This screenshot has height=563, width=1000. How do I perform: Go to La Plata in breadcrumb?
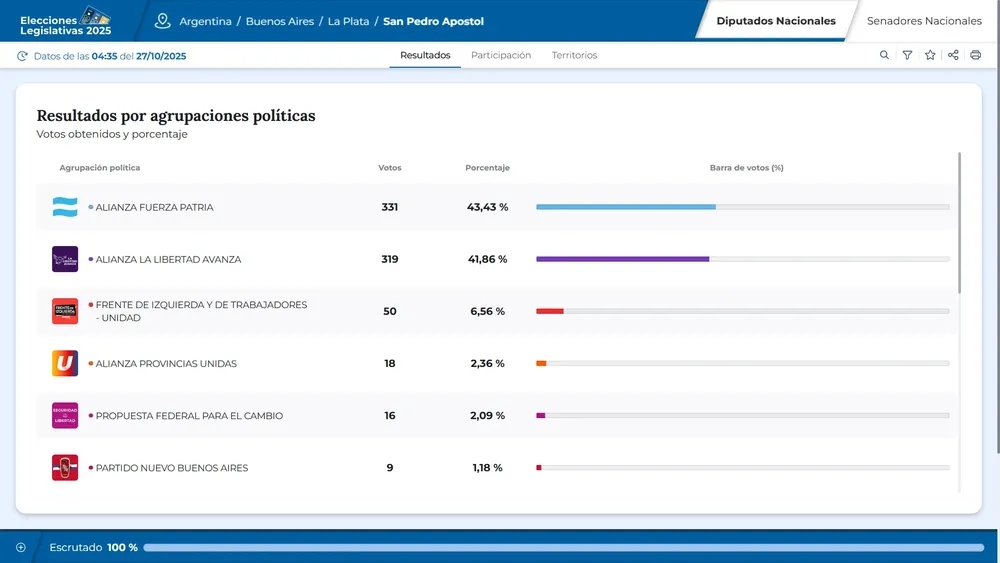(349, 21)
